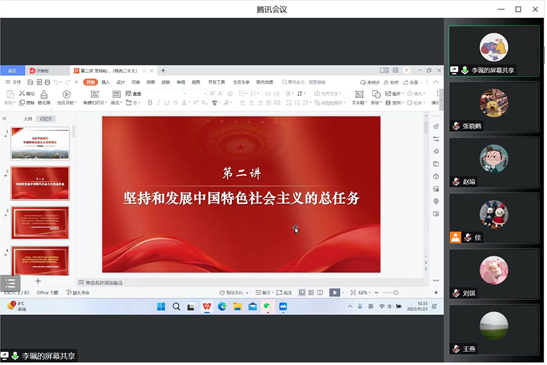Viewport: 547px width, 365px height.
Task: Open the 版式 slide layout dropdown
Action: point(116,103)
